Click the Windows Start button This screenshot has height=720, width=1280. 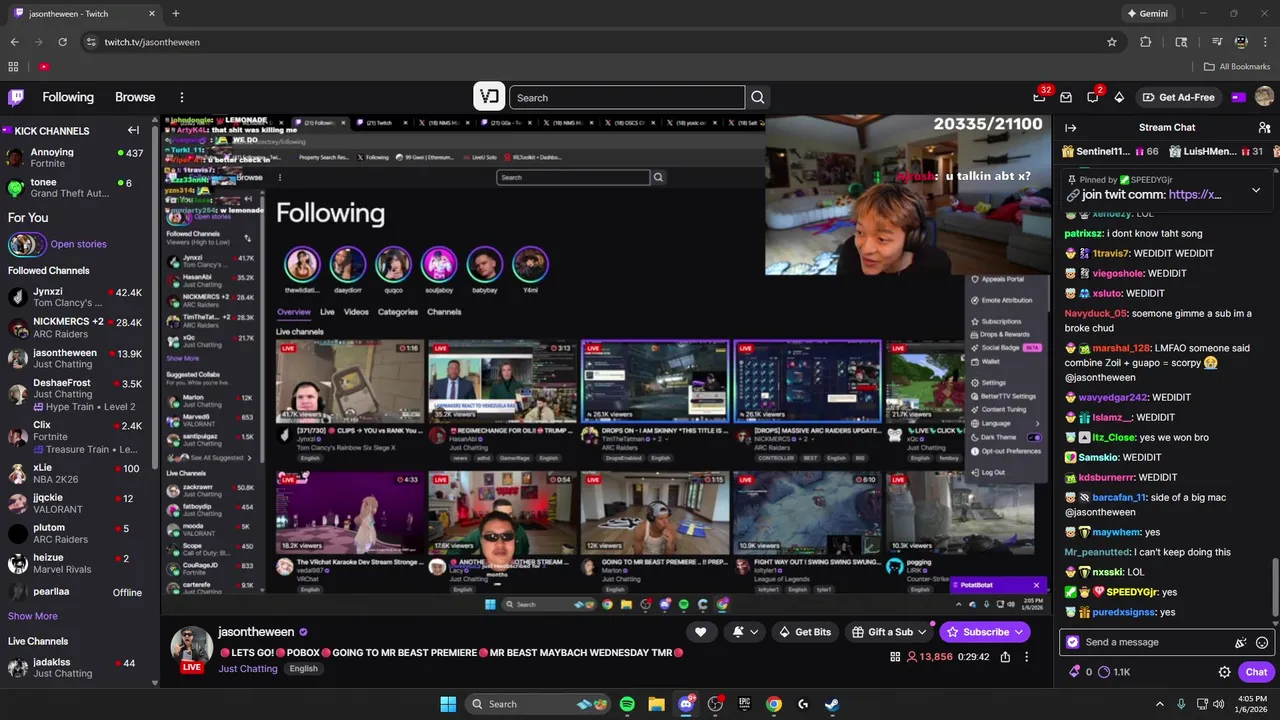tap(448, 704)
